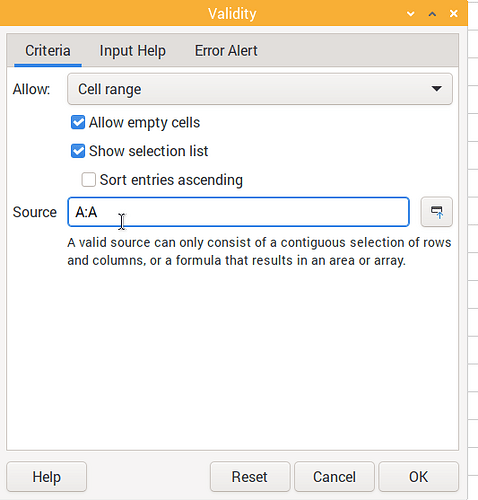Open documentation with the Help button
Viewport: 478px width, 500px height.
[x=46, y=477]
